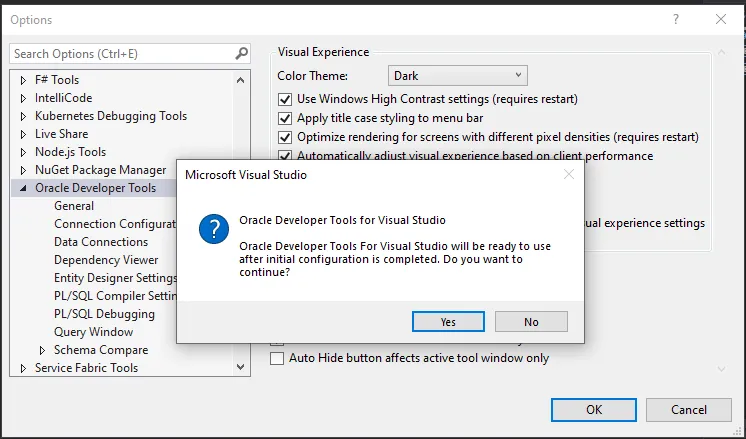Select the Node.js Tools label
The height and width of the screenshot is (439, 746).
pyautogui.click(x=70, y=152)
